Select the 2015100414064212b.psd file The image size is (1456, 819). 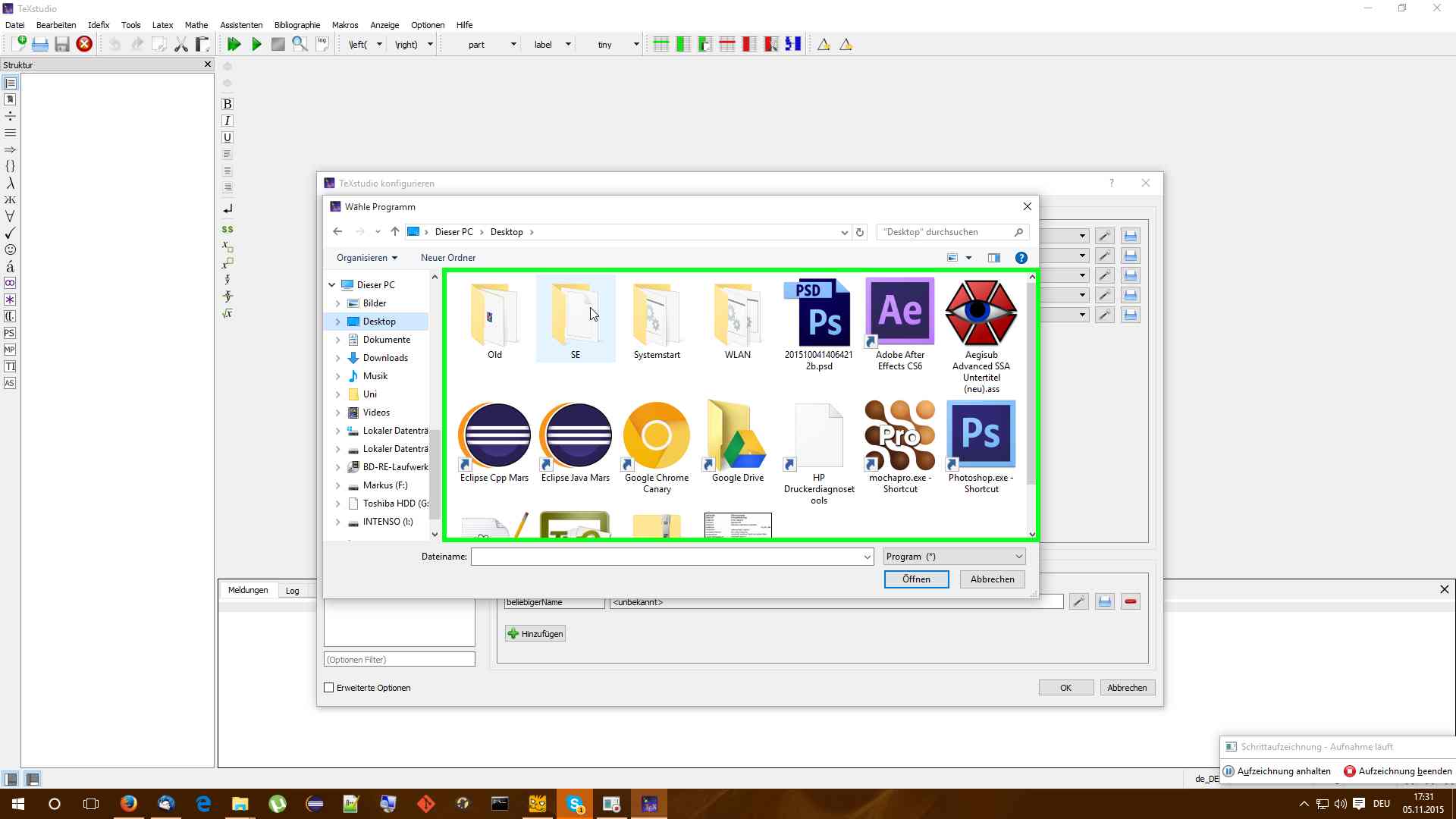click(x=819, y=324)
